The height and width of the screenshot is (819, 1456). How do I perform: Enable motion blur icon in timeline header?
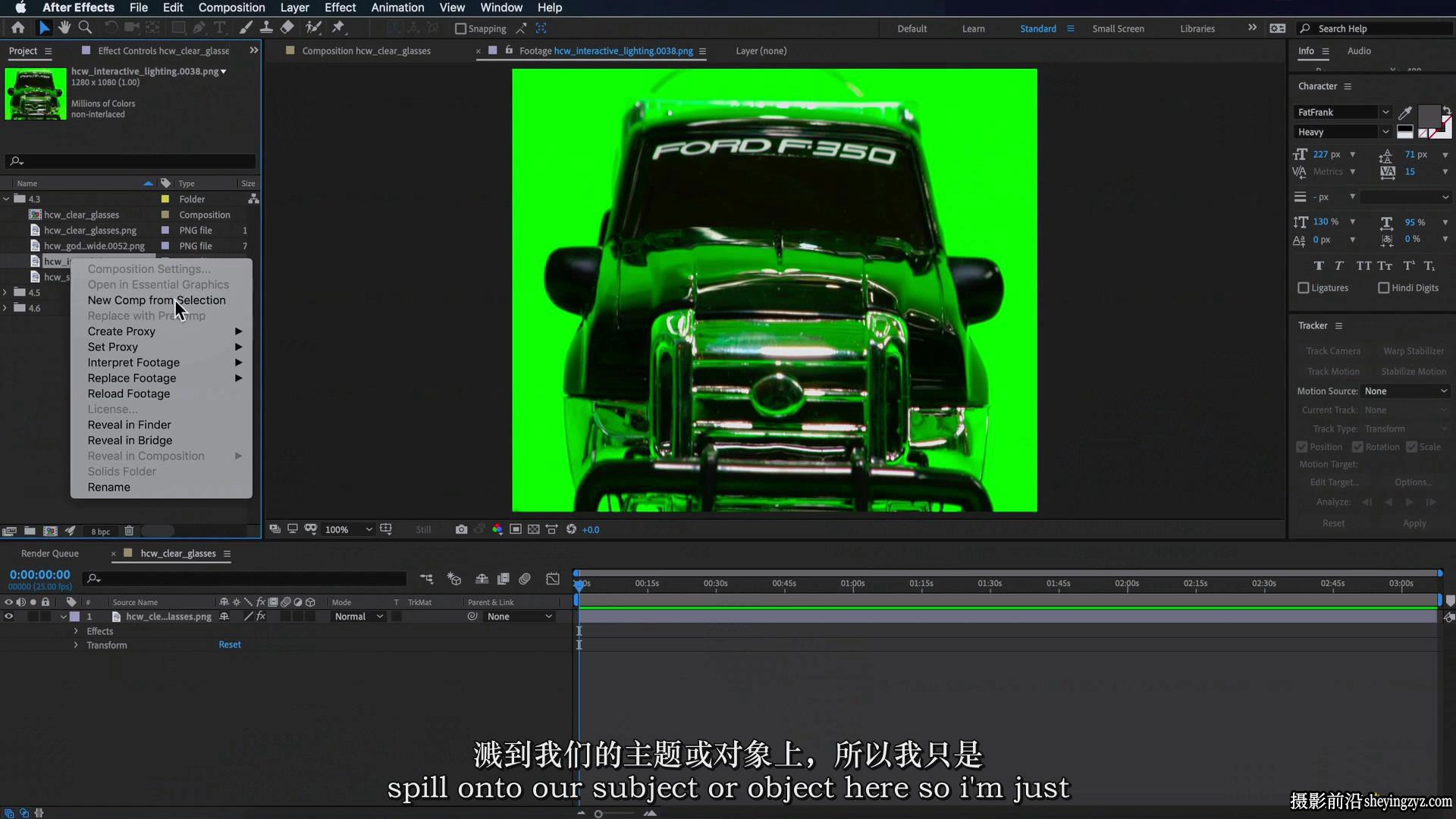click(x=525, y=579)
